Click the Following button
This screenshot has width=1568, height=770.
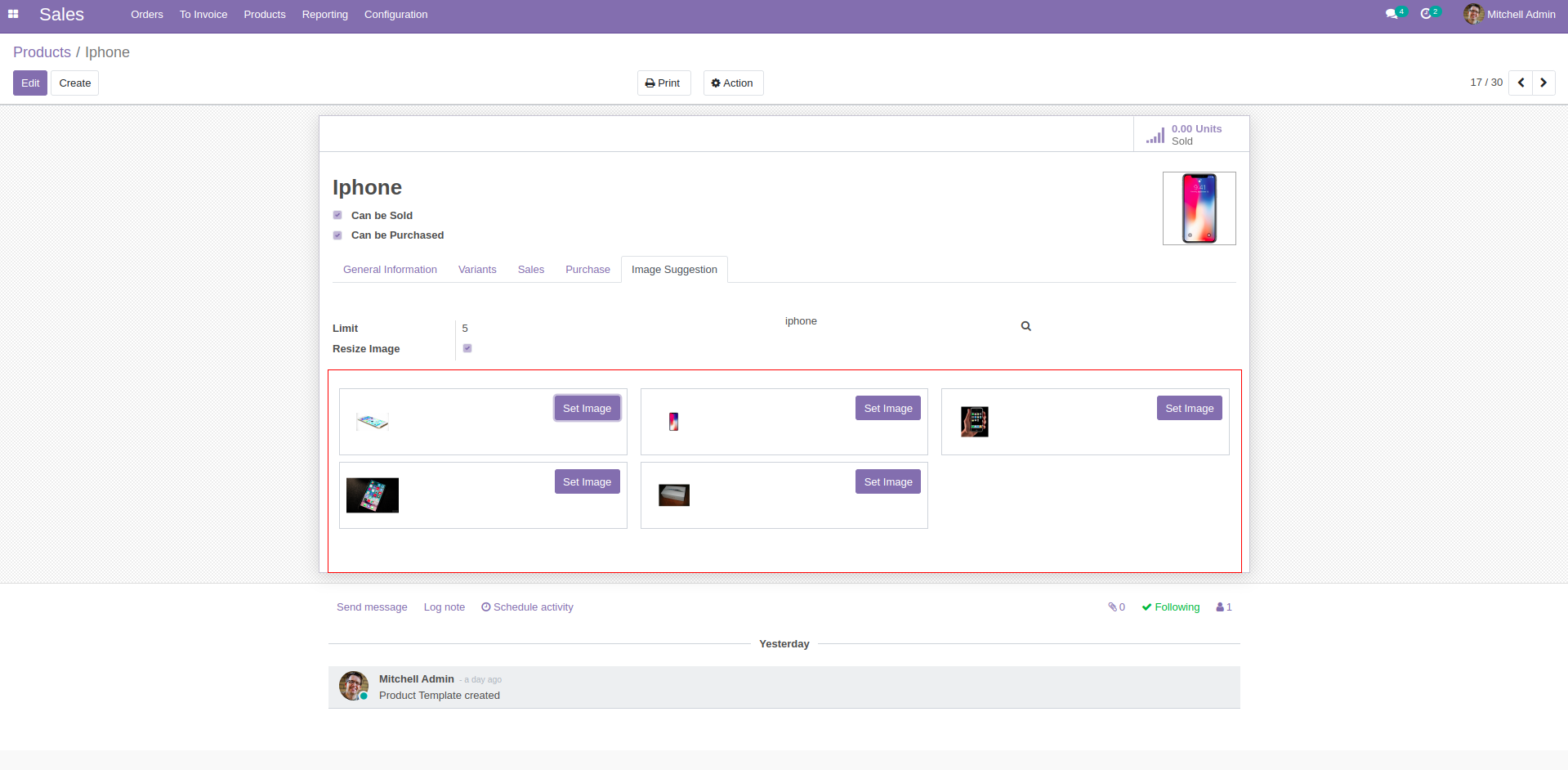1171,607
